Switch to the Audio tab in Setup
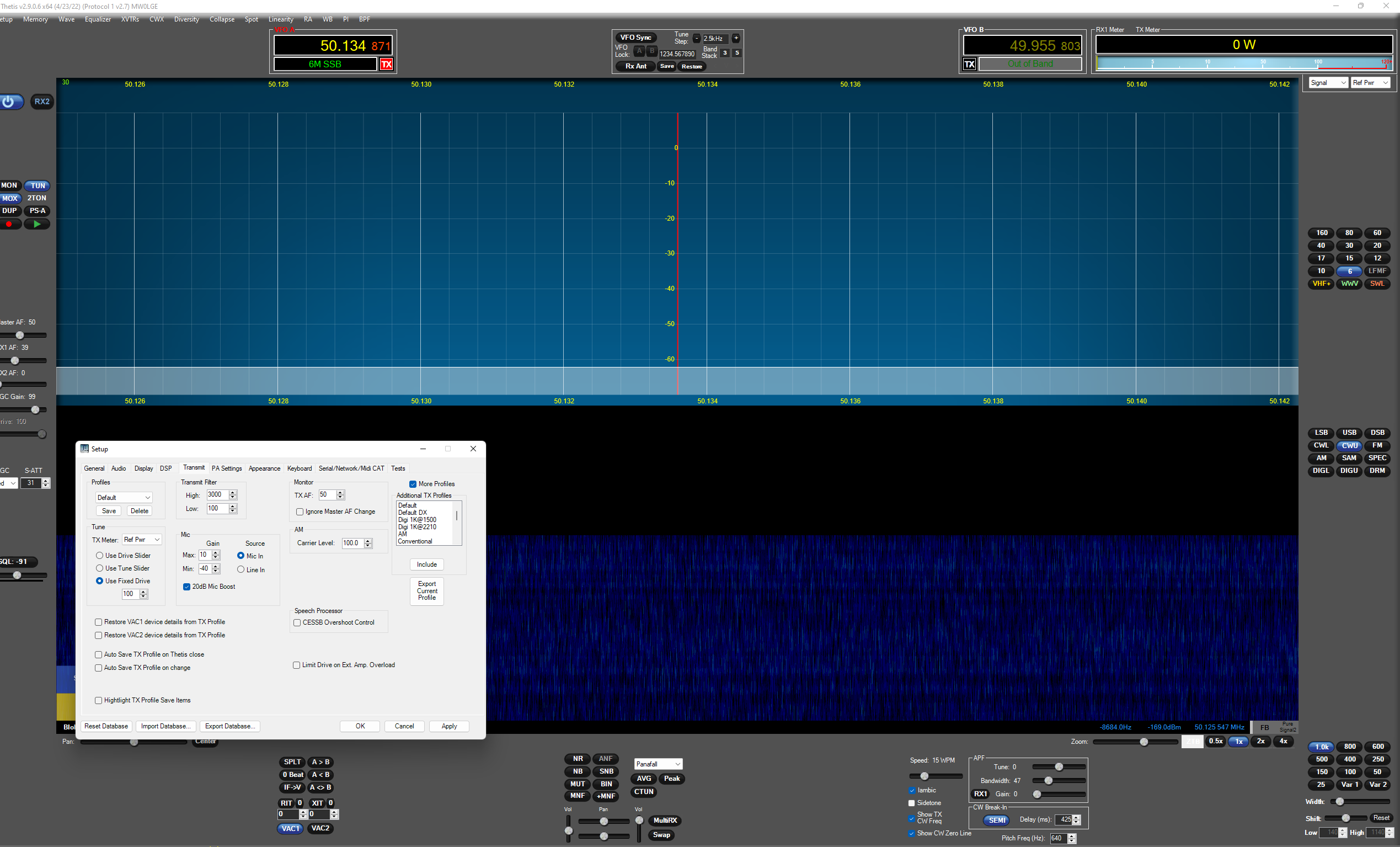 119,469
